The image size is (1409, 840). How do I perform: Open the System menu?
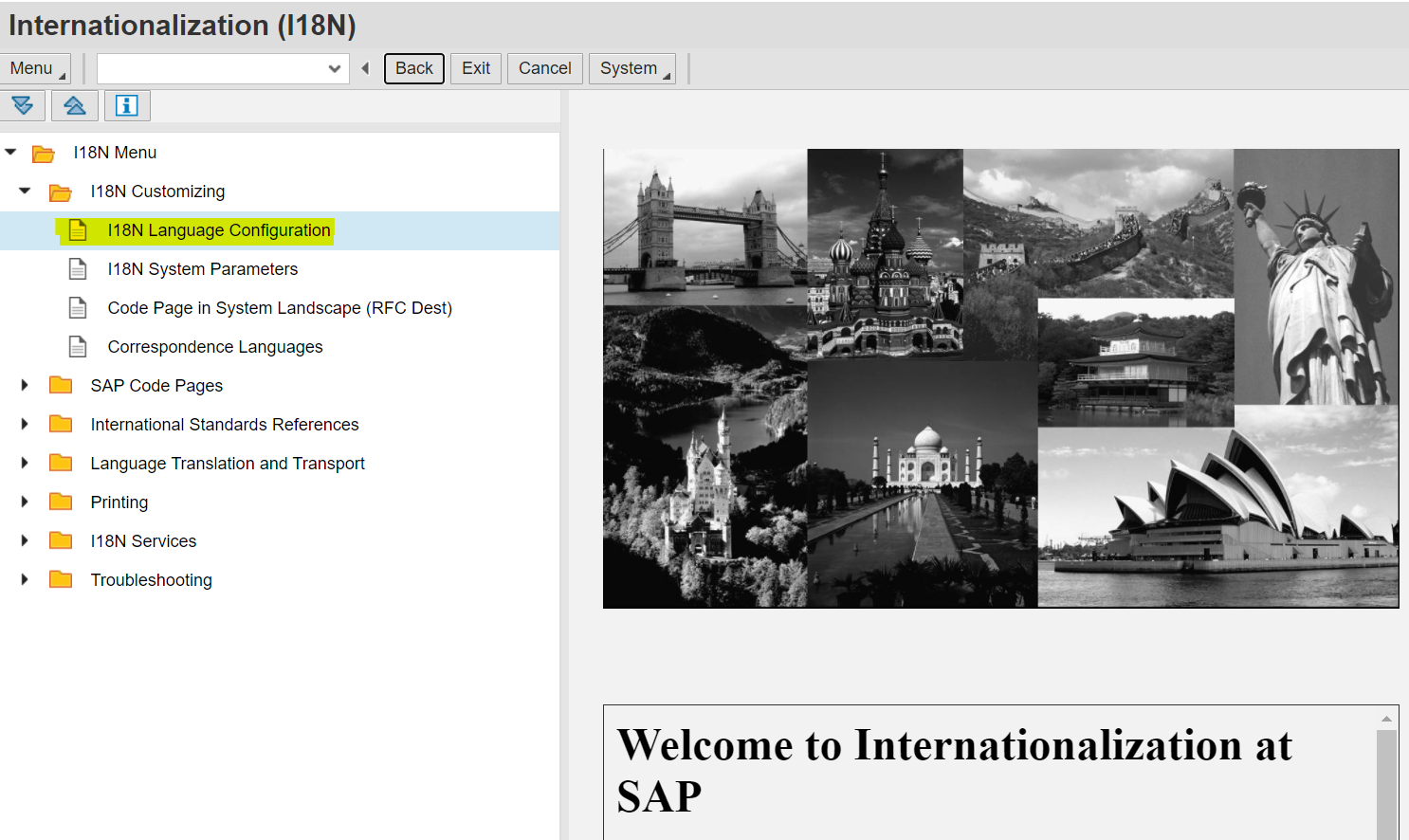(x=631, y=67)
